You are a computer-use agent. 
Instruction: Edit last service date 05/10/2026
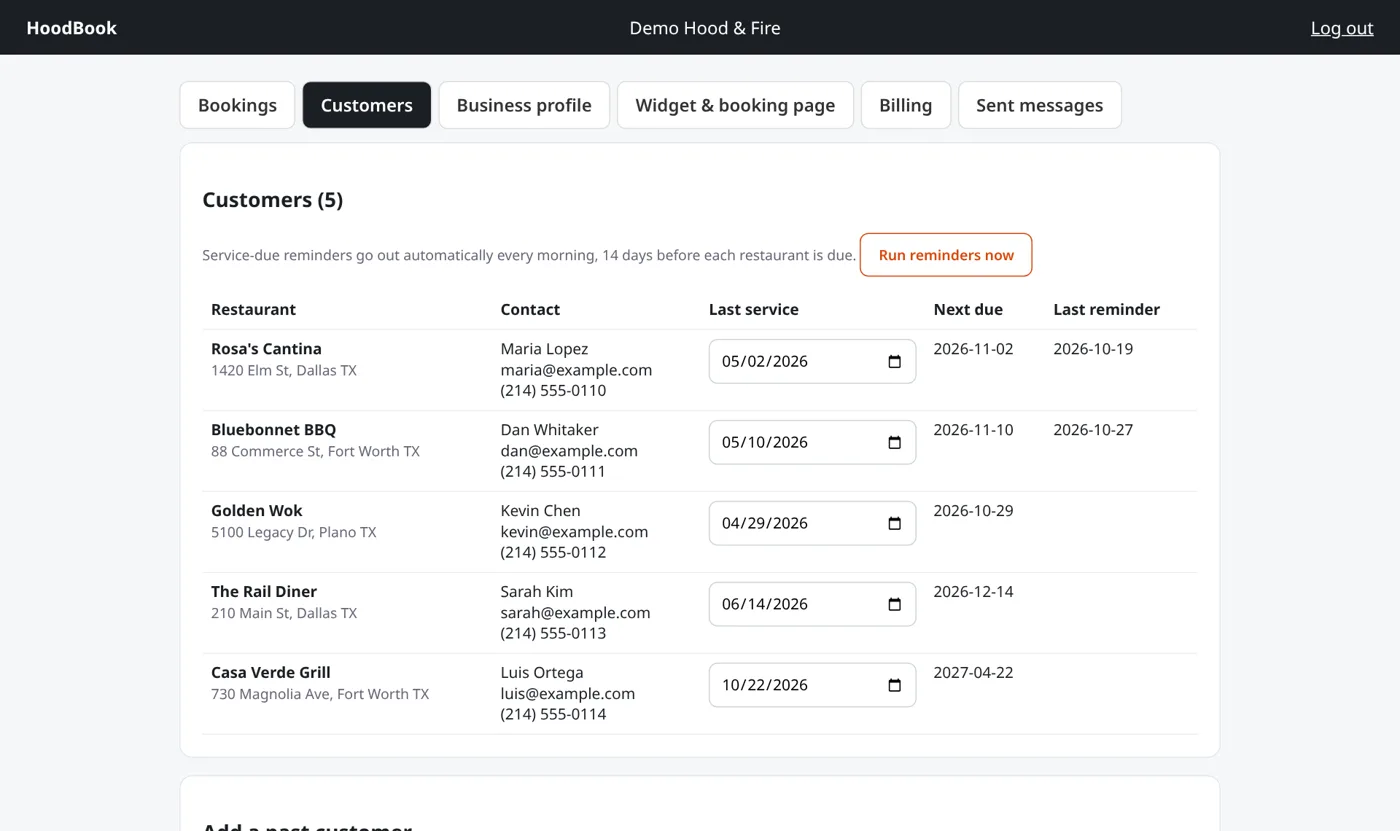(x=812, y=442)
